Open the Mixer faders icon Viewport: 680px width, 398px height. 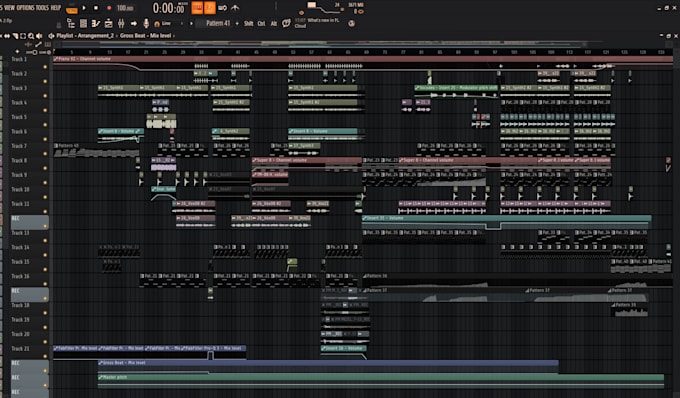pyautogui.click(x=121, y=23)
